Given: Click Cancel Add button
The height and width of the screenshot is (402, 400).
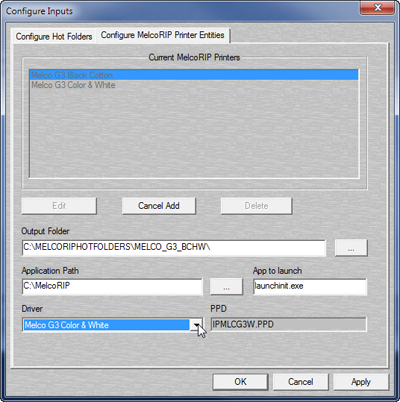Looking at the screenshot, I should (159, 206).
